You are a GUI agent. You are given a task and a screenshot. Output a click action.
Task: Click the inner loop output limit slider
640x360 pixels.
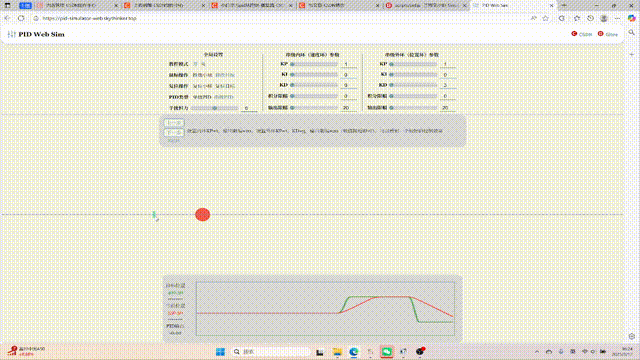[314, 108]
